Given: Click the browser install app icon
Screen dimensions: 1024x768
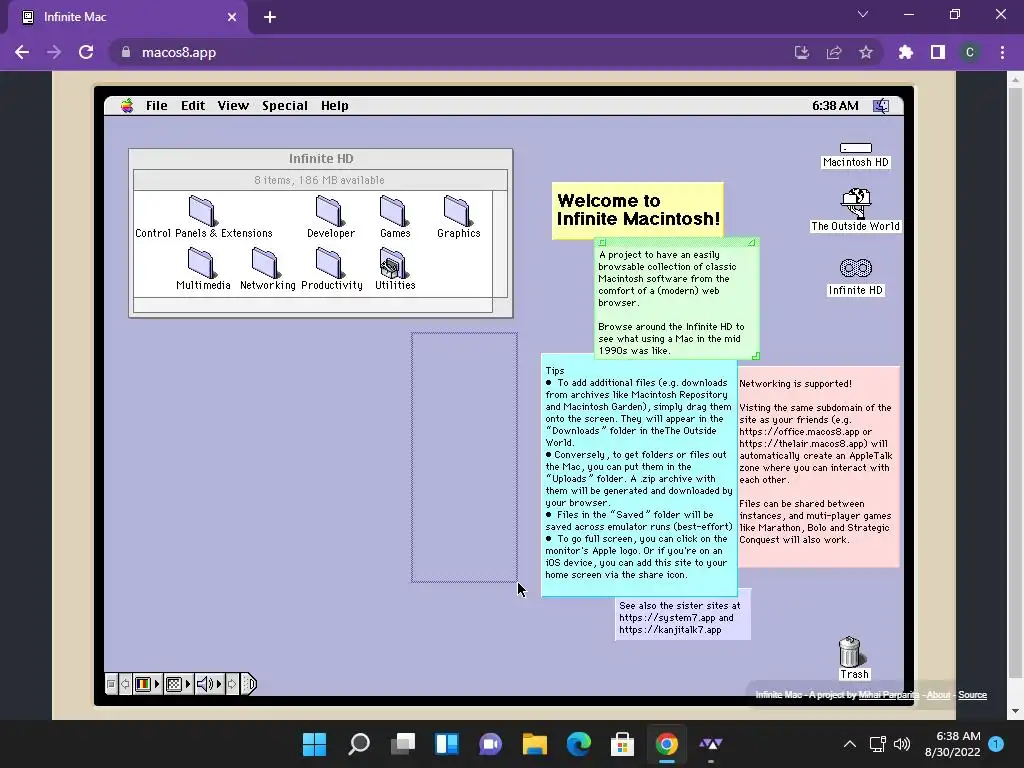Looking at the screenshot, I should click(x=802, y=52).
